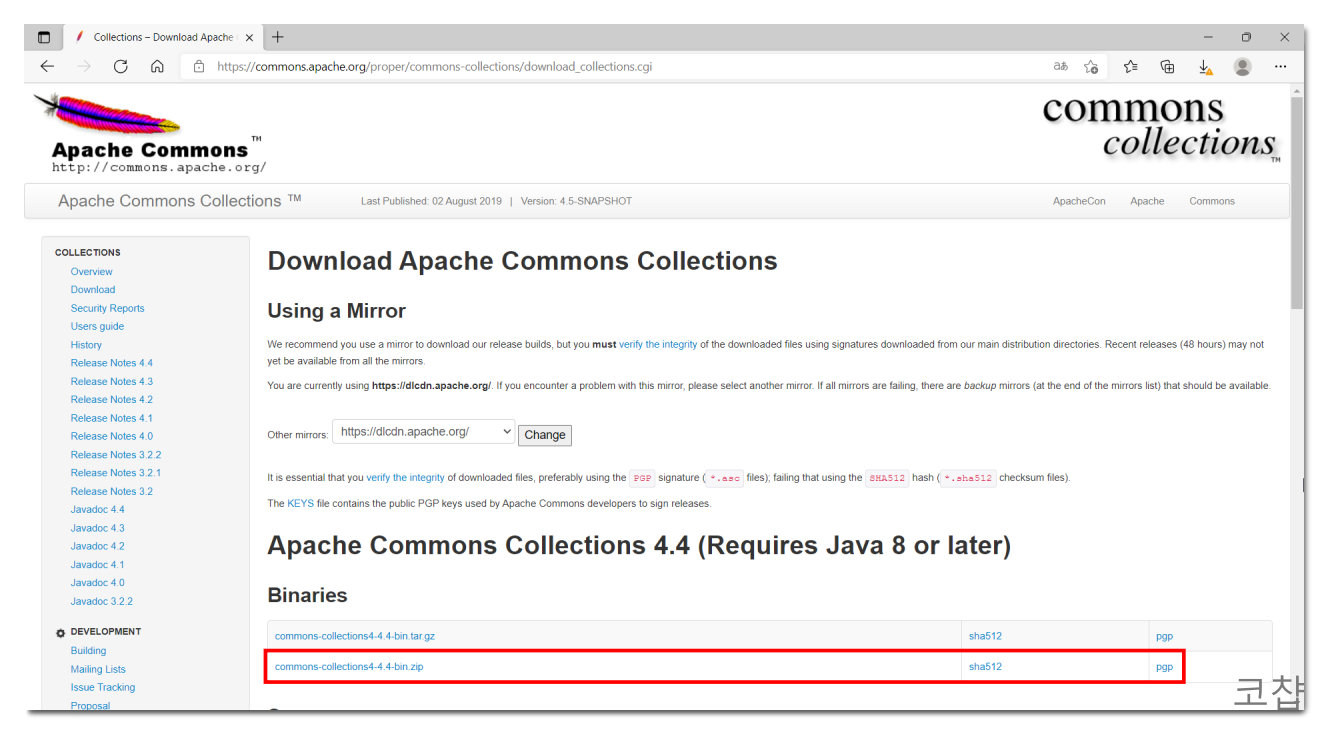Screen dimensions: 1328x734
Task: Open the translate page icon
Action: 1060,67
